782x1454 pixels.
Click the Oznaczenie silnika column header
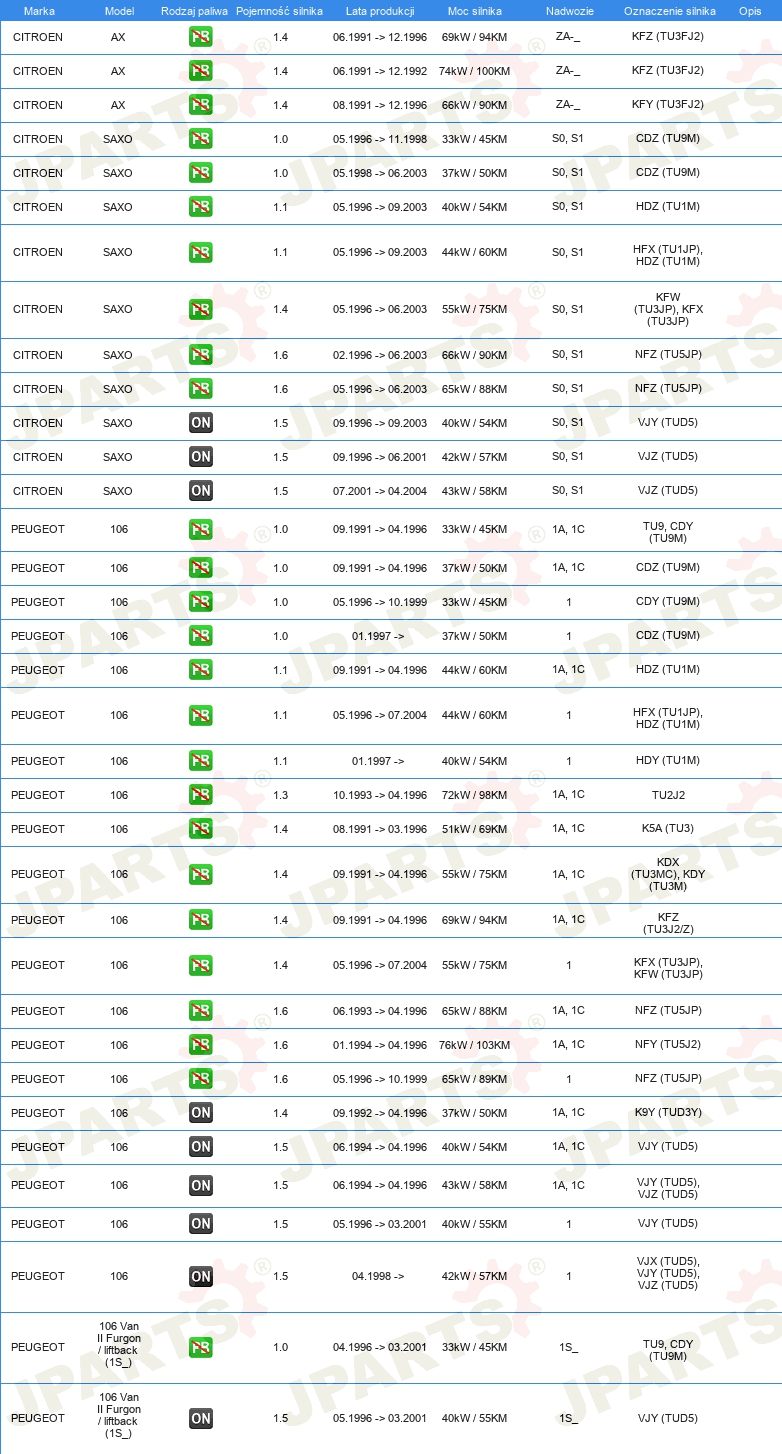click(x=670, y=11)
